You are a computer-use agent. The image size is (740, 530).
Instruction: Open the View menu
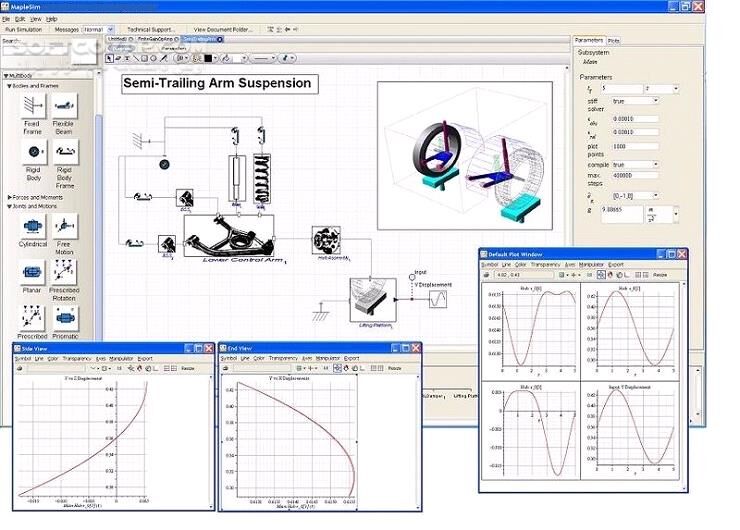pos(36,18)
